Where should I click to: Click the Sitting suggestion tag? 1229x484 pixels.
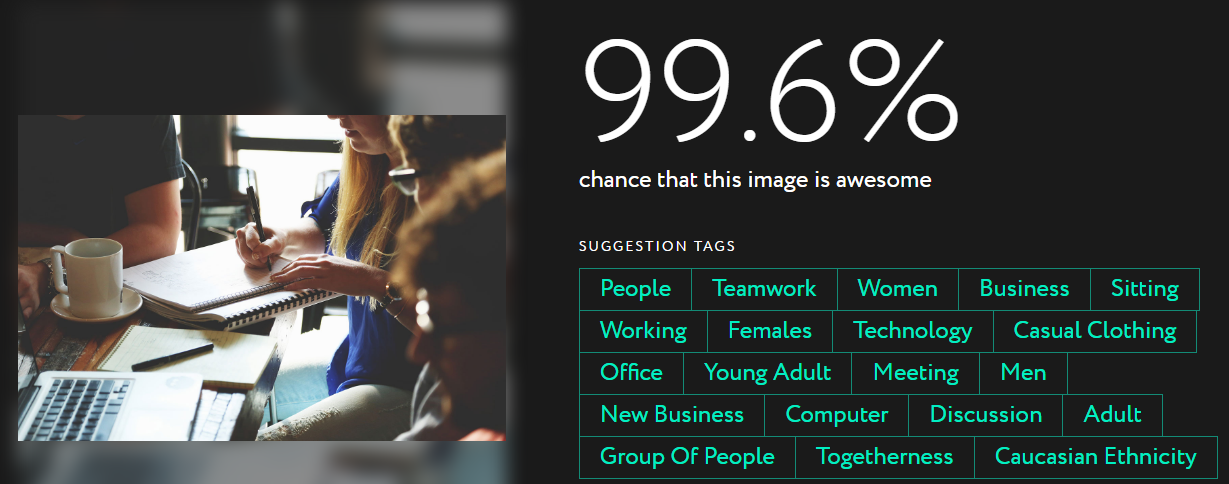(1145, 289)
